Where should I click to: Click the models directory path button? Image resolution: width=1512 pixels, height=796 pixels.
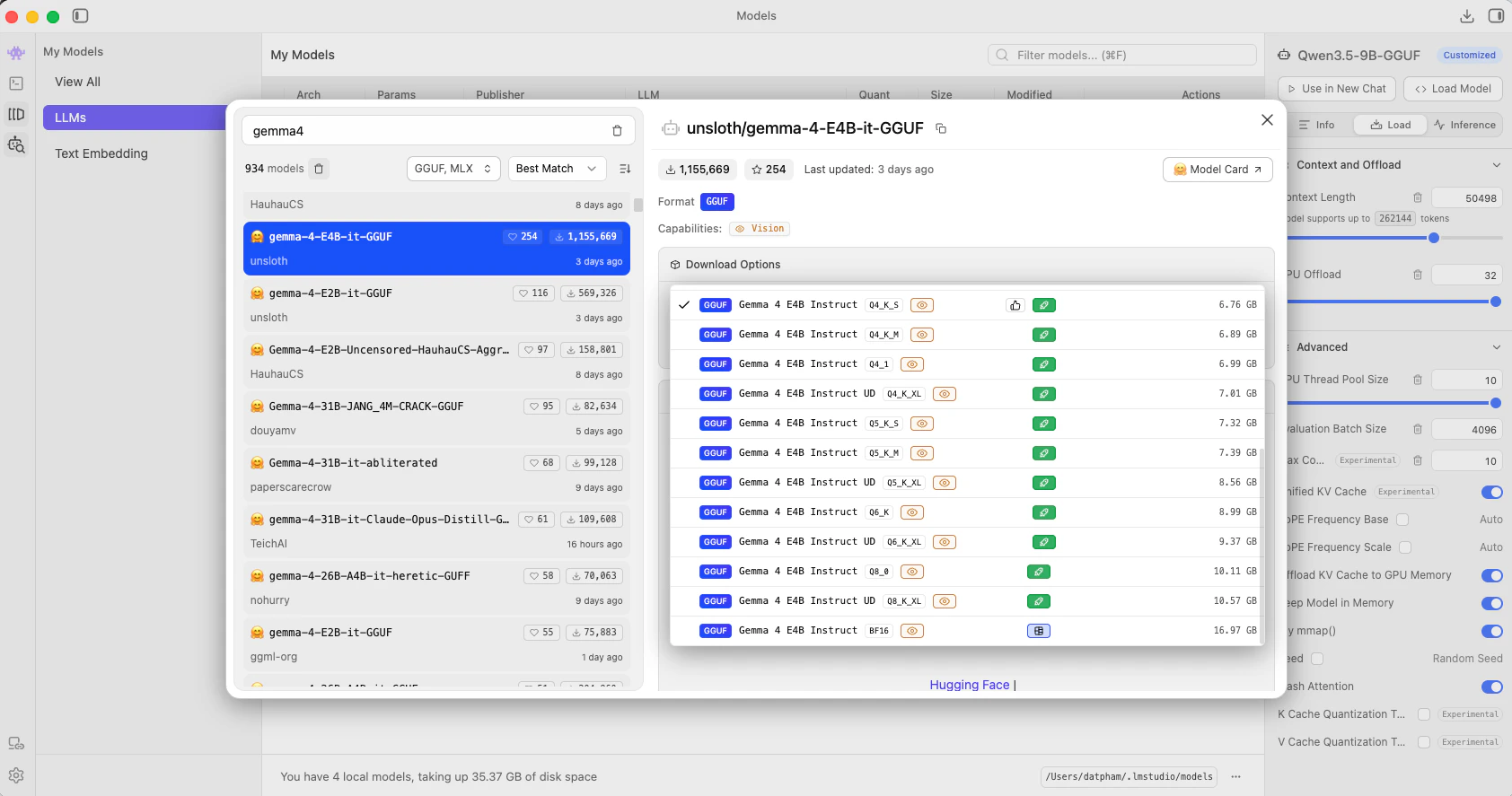[1130, 776]
